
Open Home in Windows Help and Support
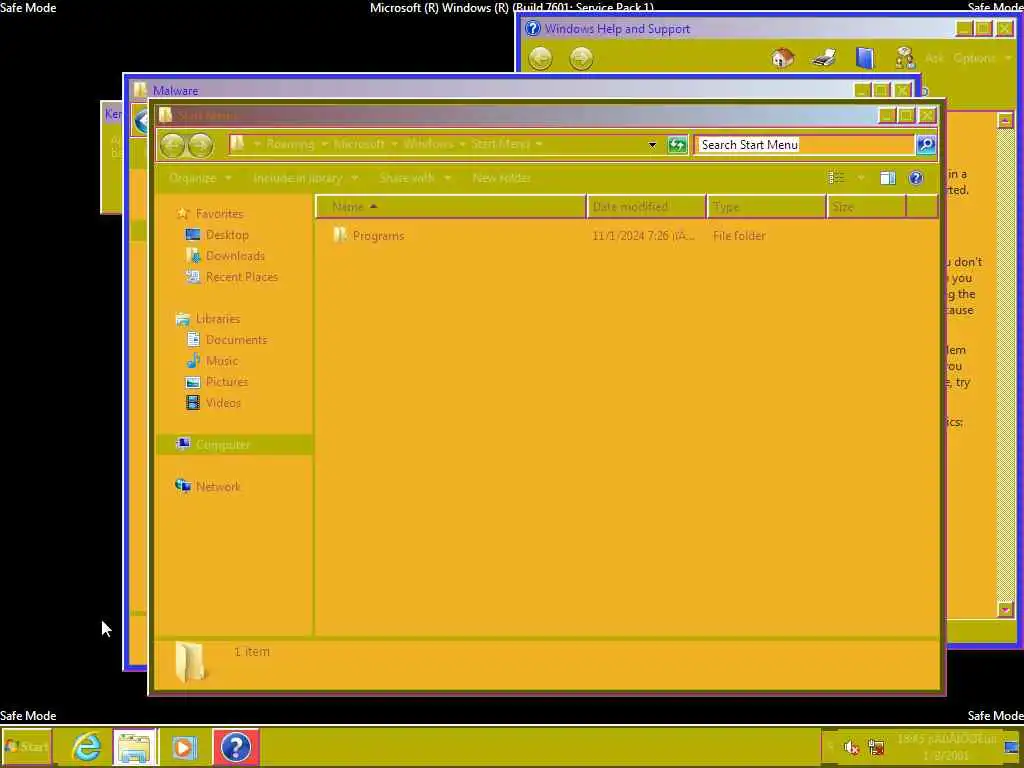tap(782, 58)
